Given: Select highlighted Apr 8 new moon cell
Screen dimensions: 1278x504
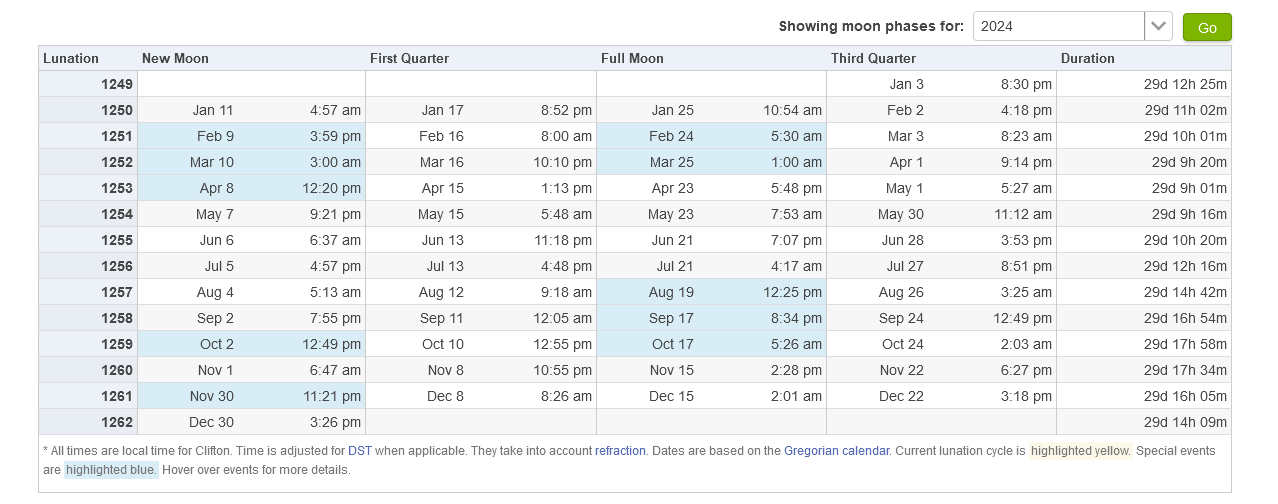Looking at the screenshot, I should click(x=251, y=188).
